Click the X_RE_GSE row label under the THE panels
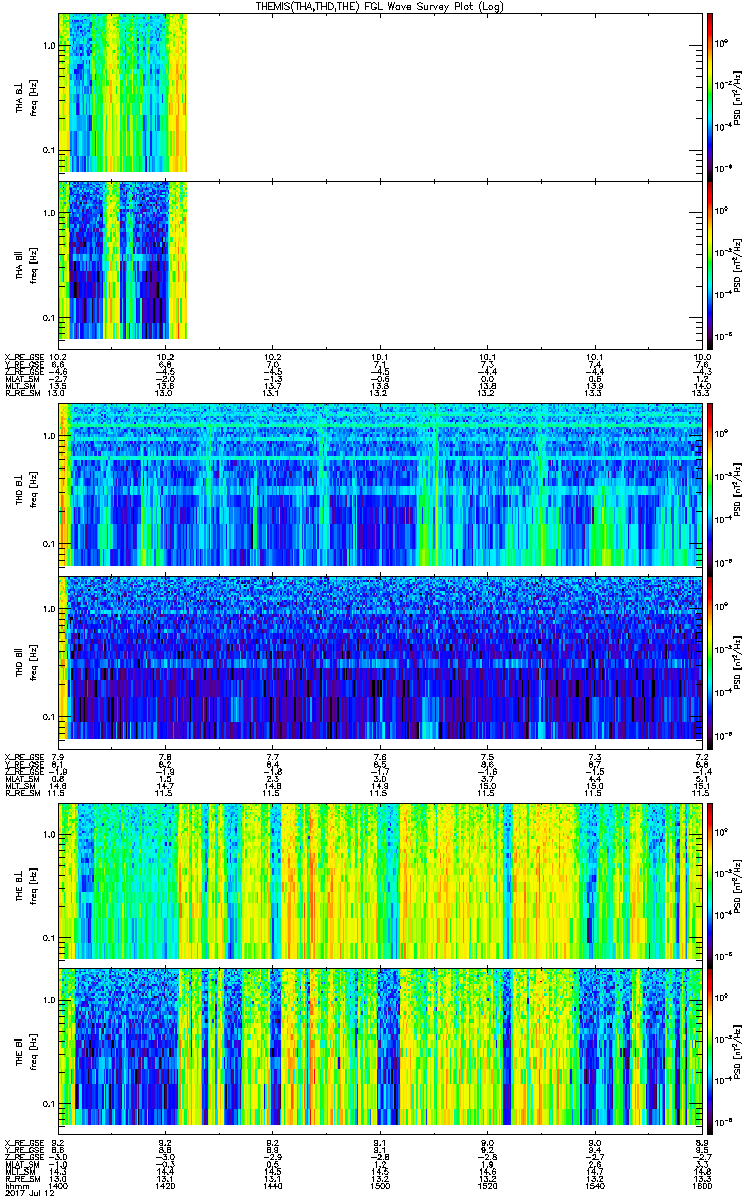750x1200 pixels. (x=25, y=1142)
